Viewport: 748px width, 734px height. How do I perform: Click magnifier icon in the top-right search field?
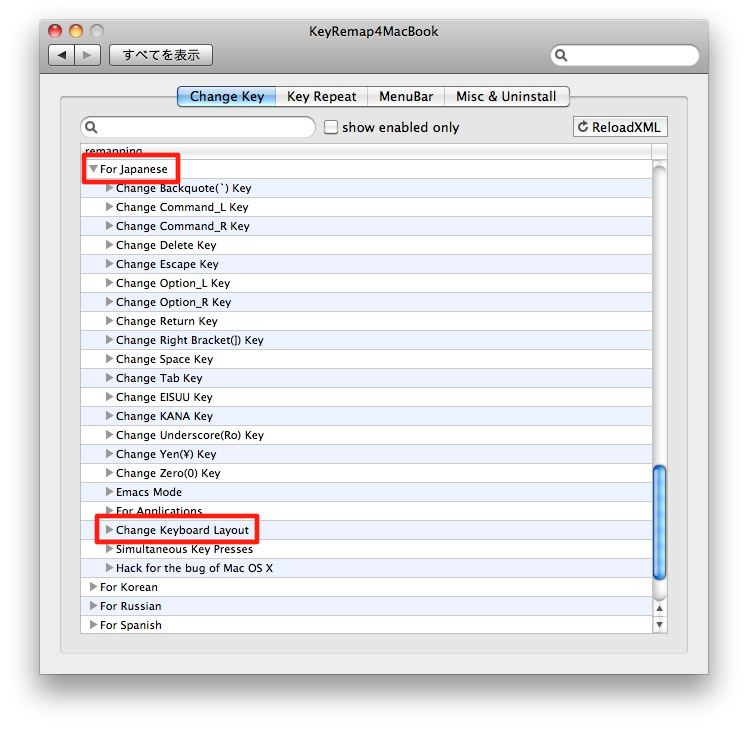point(562,56)
